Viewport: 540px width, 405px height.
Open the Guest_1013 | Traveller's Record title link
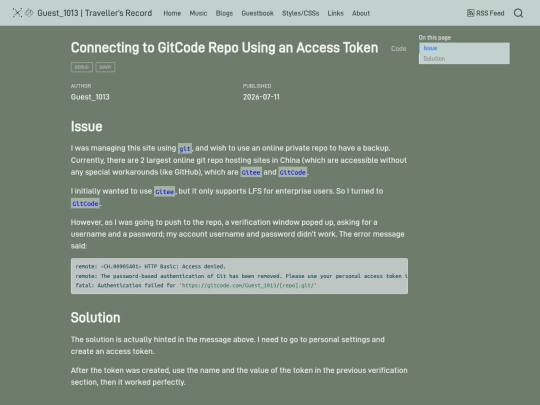[95, 13]
